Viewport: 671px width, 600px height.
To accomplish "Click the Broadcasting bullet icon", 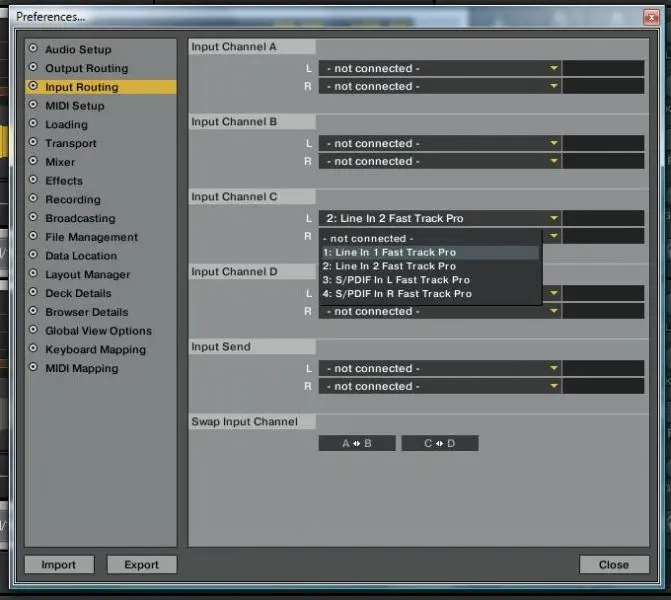I will click(33, 218).
